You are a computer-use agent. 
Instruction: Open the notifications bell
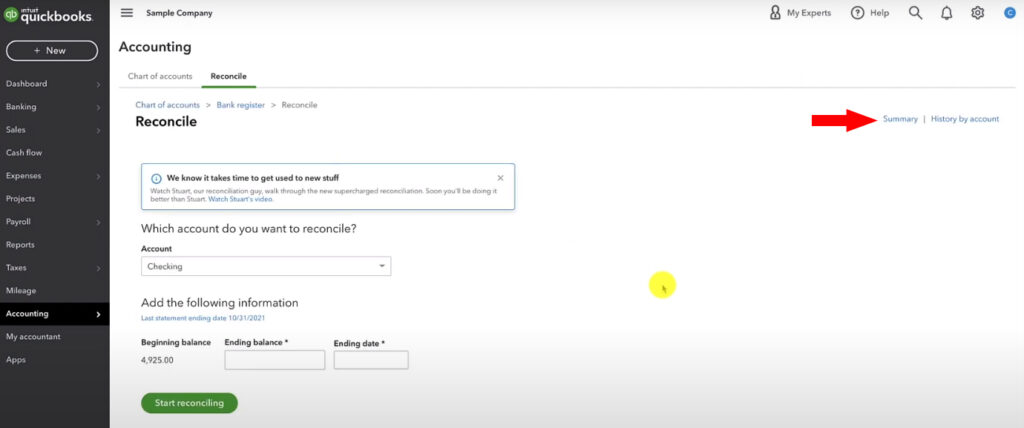(946, 13)
